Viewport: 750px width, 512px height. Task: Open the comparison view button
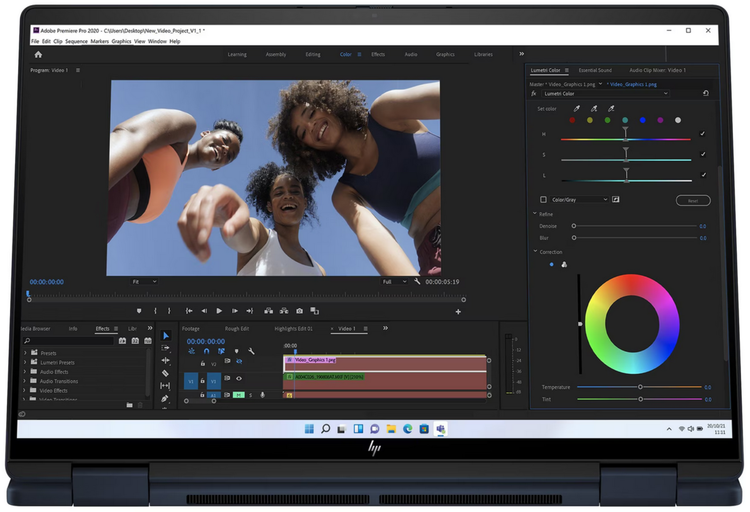click(x=315, y=311)
